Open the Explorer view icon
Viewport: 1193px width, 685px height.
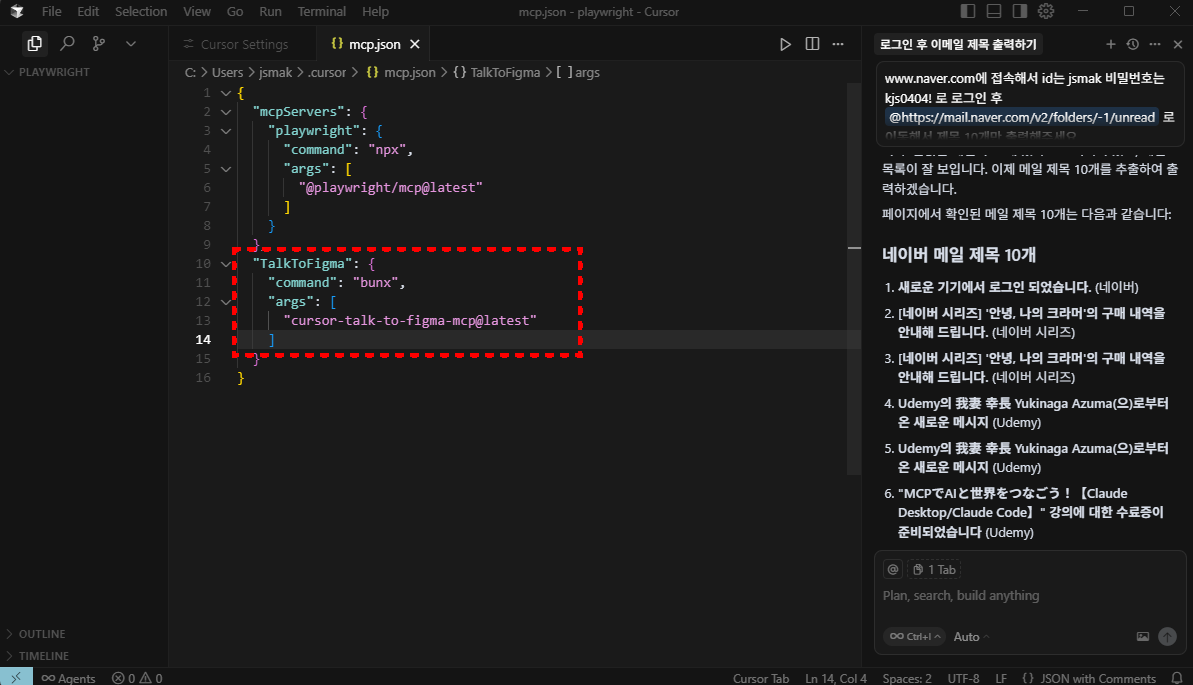click(x=34, y=43)
